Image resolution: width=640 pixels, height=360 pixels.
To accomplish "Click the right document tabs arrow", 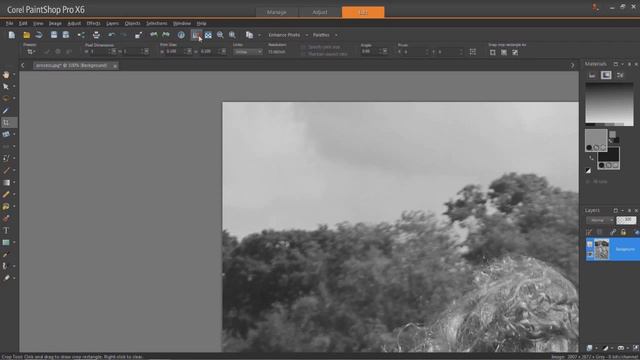I will pos(572,65).
